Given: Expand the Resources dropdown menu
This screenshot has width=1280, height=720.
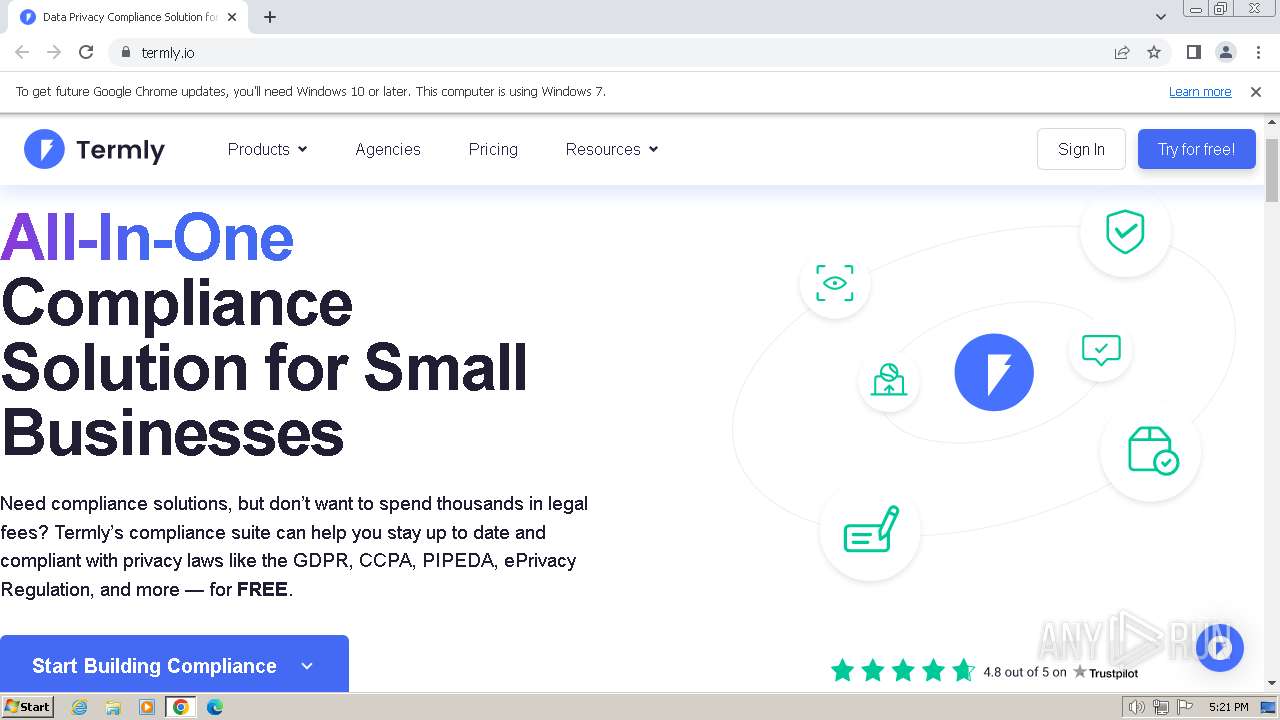Looking at the screenshot, I should [612, 149].
